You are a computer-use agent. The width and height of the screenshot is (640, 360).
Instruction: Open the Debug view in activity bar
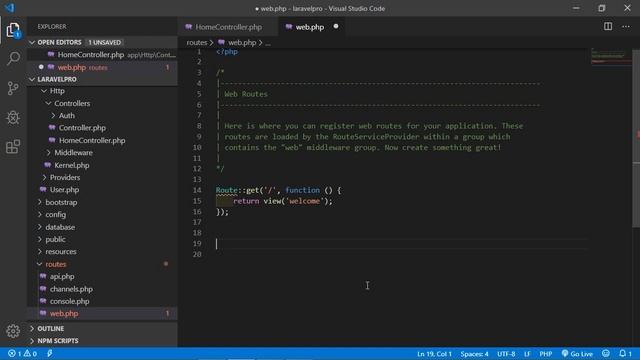click(x=13, y=118)
